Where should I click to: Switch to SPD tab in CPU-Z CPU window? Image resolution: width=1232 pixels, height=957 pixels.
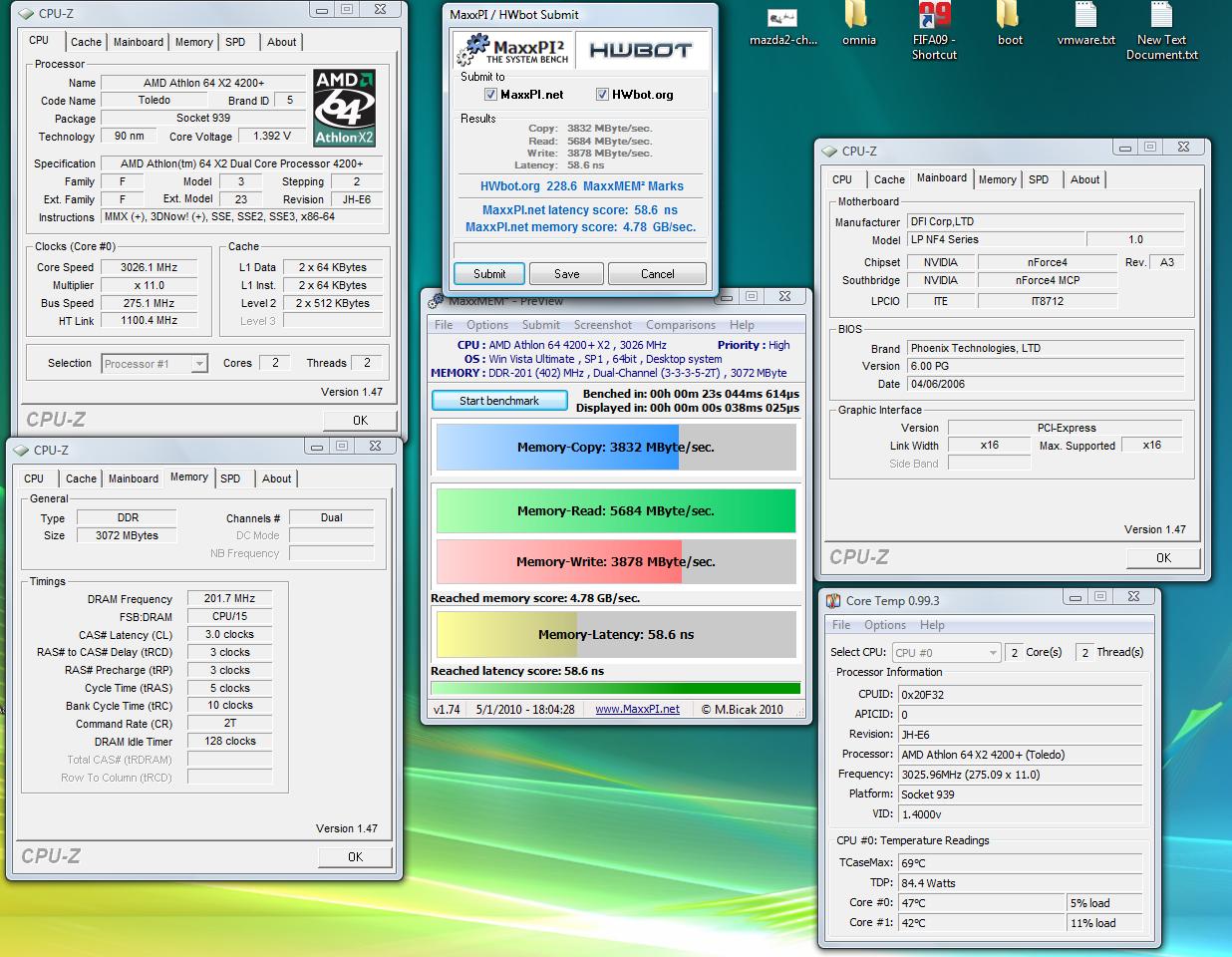(x=235, y=42)
